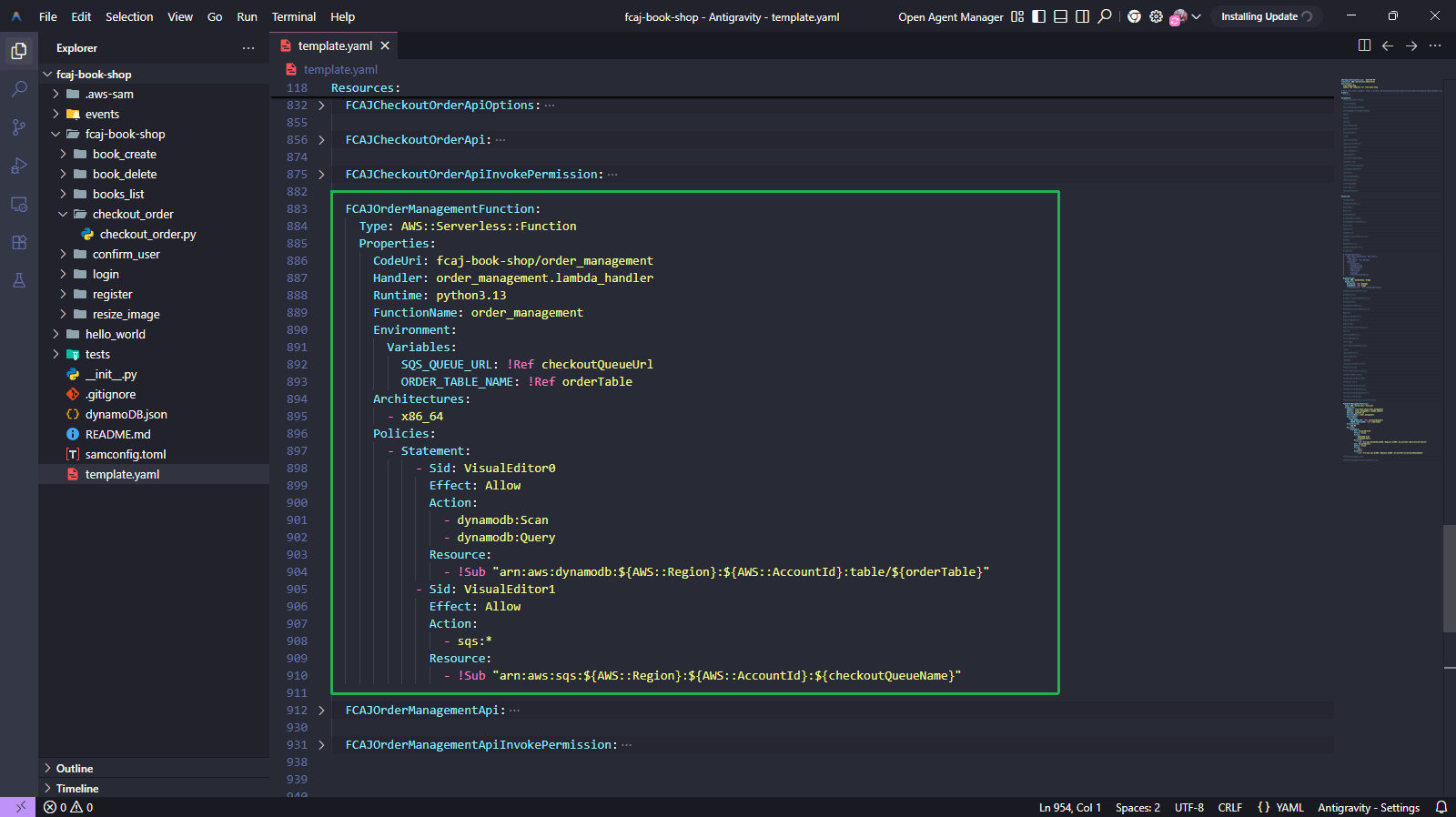Click the customize layout icon

pos(1017,16)
